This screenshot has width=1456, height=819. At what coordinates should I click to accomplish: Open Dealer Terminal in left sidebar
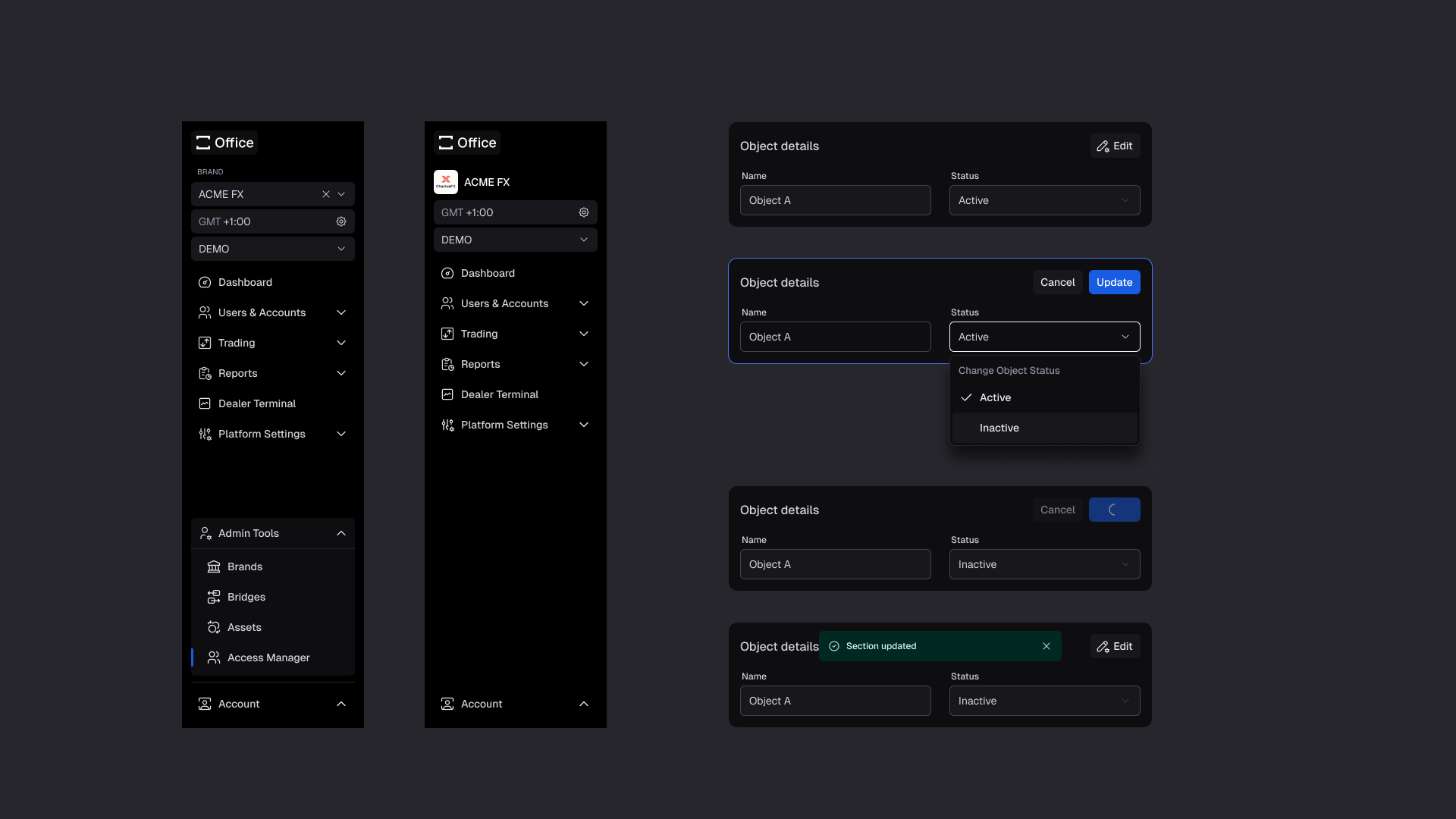click(x=273, y=403)
